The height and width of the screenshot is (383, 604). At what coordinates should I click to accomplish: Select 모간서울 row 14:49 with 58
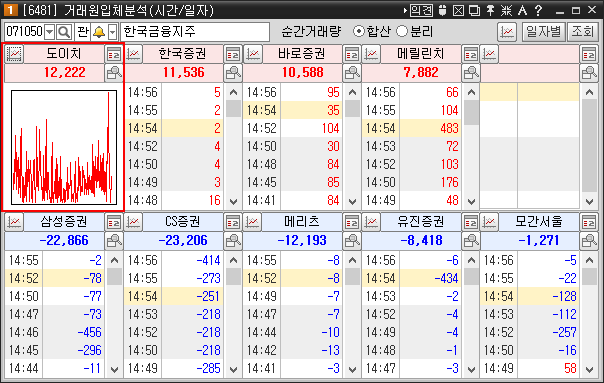point(530,368)
